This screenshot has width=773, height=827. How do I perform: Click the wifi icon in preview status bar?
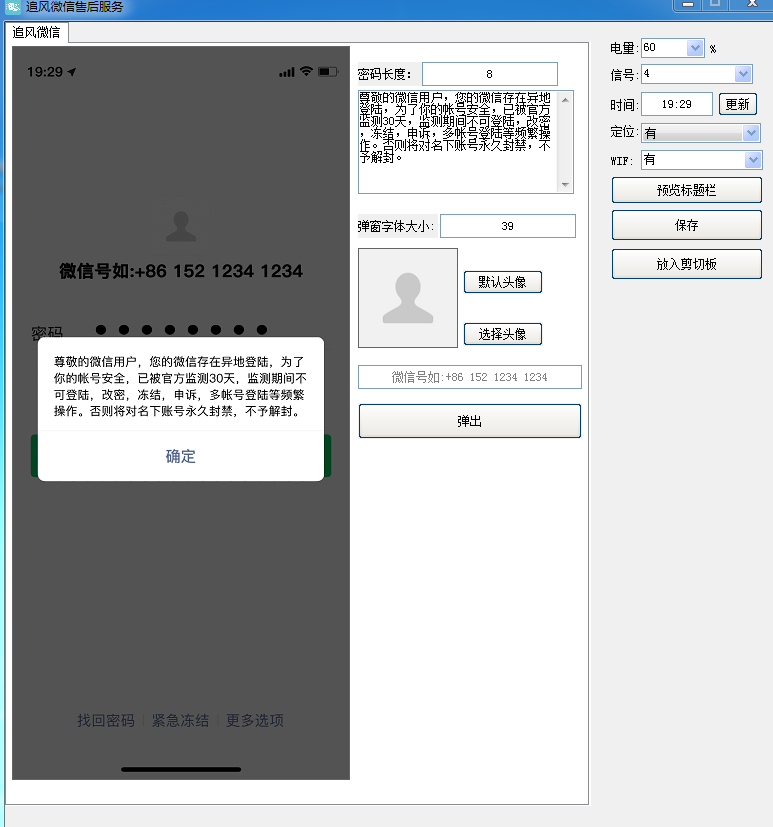pos(306,71)
